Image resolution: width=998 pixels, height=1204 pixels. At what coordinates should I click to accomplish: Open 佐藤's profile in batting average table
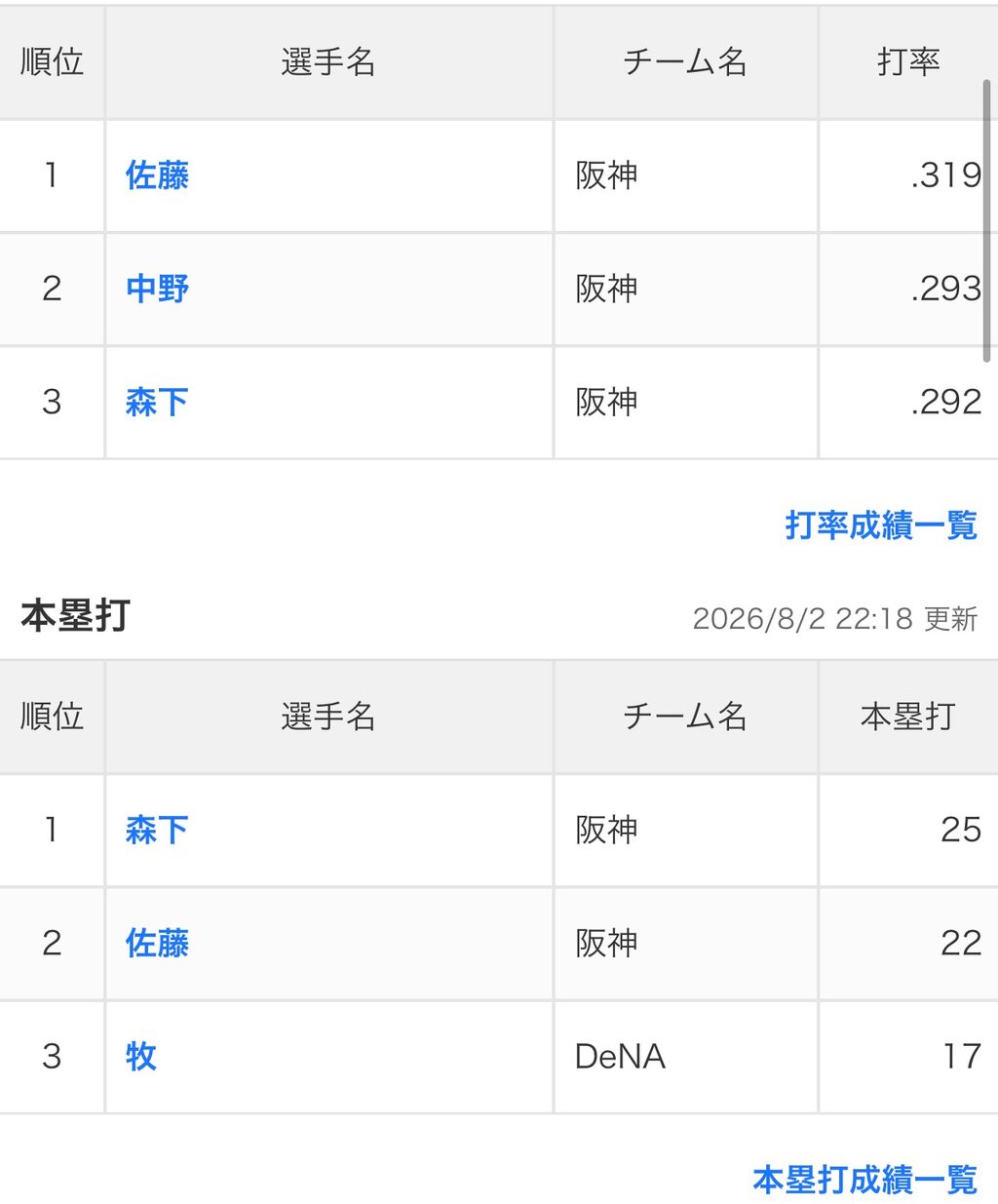157,175
